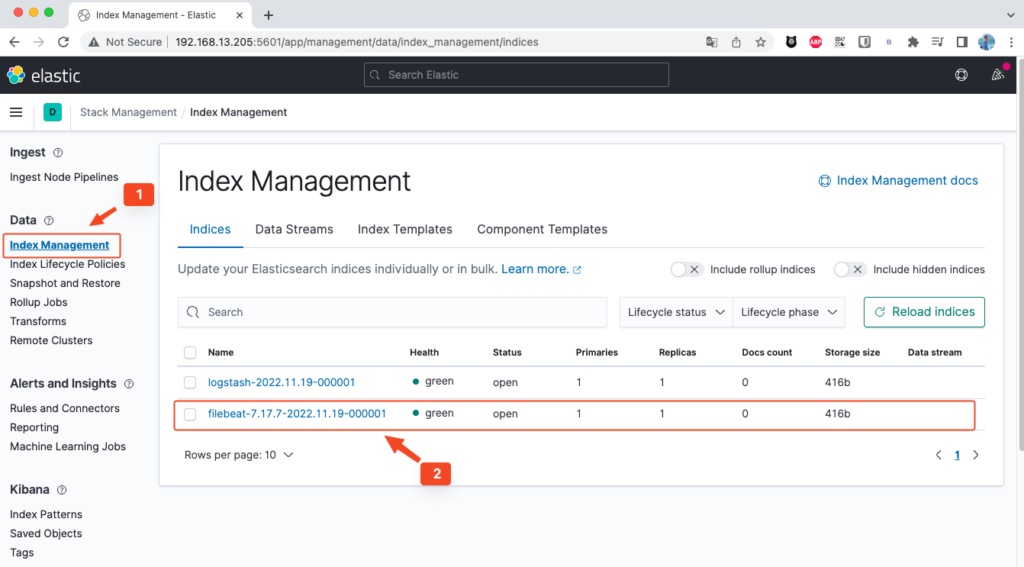
Task: Open Reporting in sidebar
Action: [34, 427]
